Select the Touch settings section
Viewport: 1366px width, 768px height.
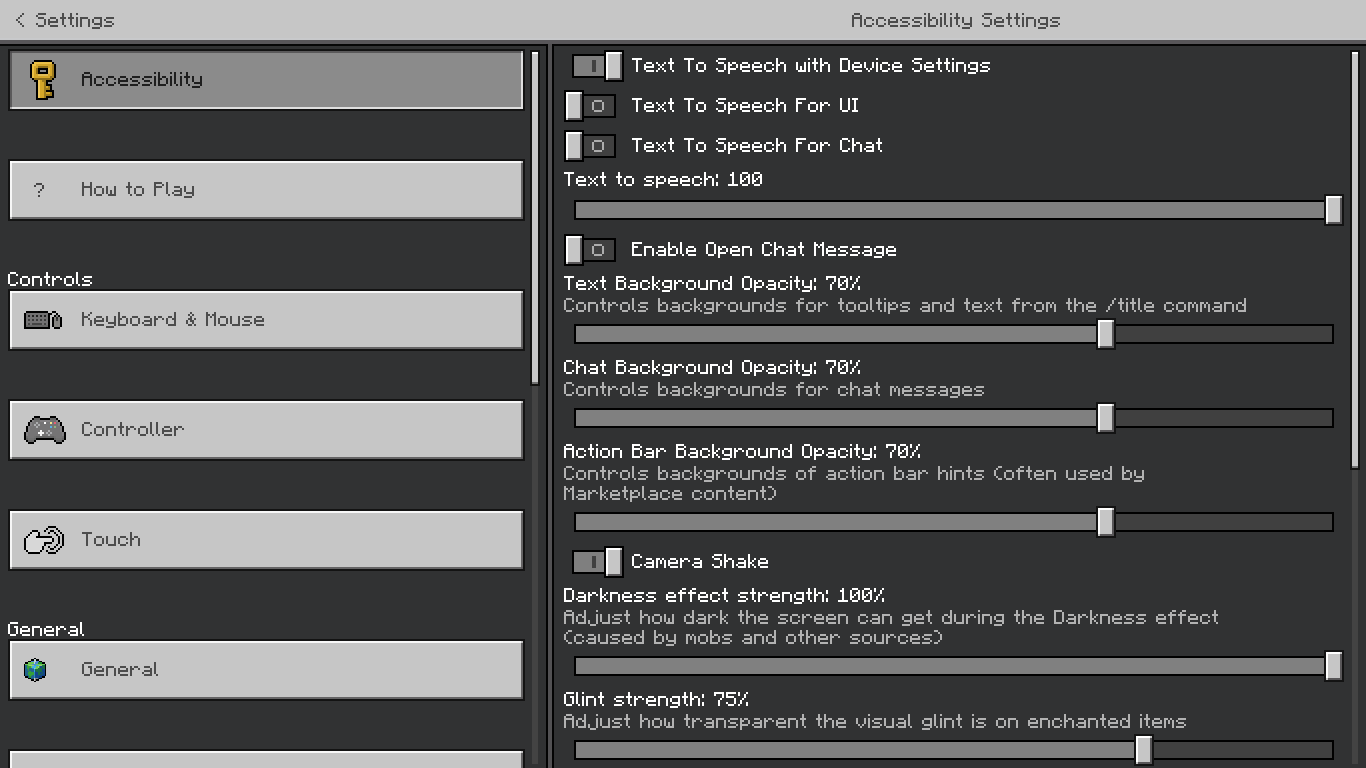point(266,540)
